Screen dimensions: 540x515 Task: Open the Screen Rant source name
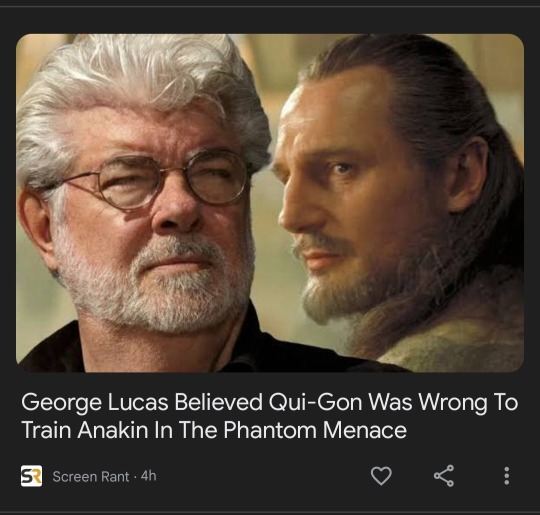91,477
